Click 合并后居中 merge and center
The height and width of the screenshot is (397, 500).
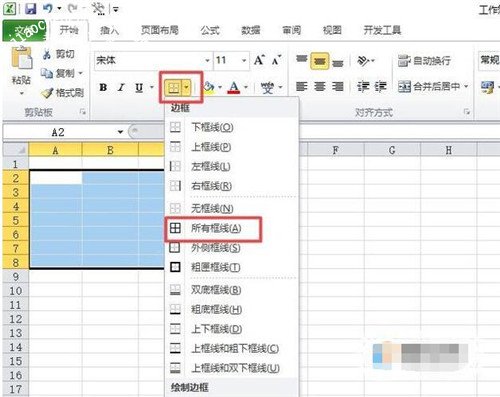pyautogui.click(x=429, y=87)
